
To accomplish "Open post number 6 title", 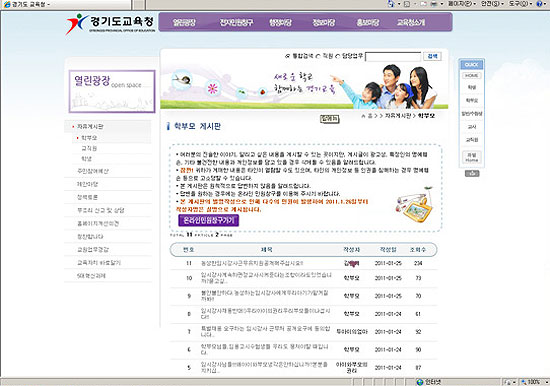I will [x=264, y=350].
